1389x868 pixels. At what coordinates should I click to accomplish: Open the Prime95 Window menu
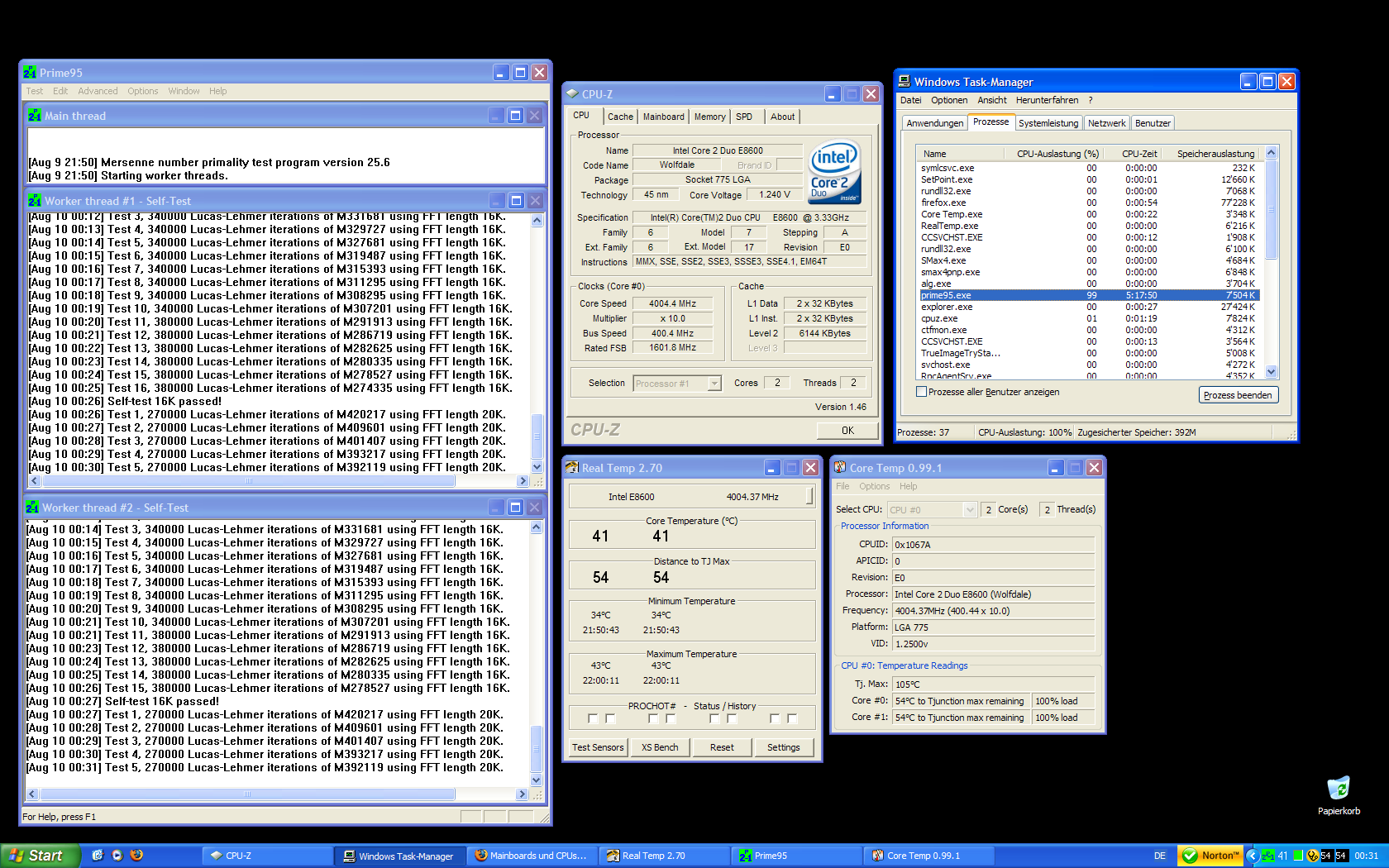184,91
